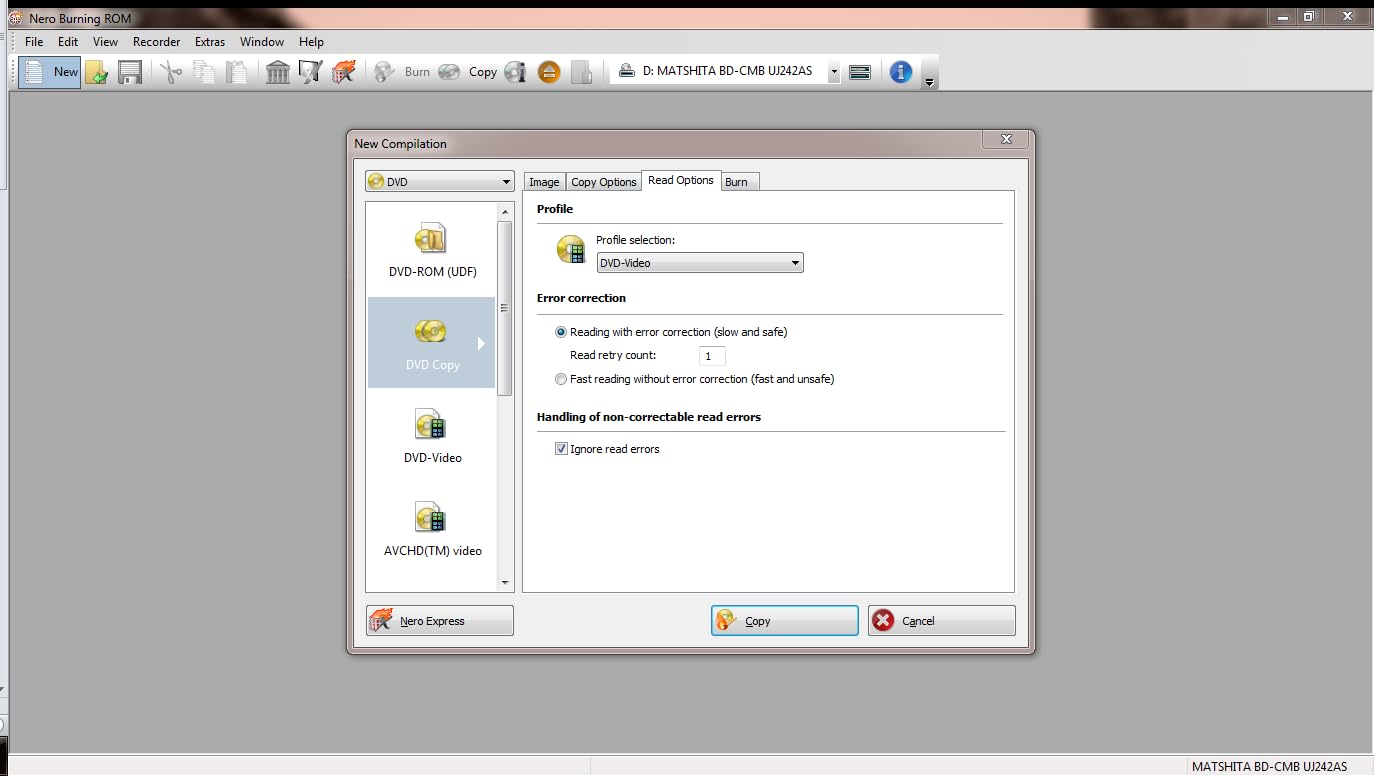The height and width of the screenshot is (776, 1374).
Task: Open the disc info icon
Action: pyautogui.click(x=515, y=72)
